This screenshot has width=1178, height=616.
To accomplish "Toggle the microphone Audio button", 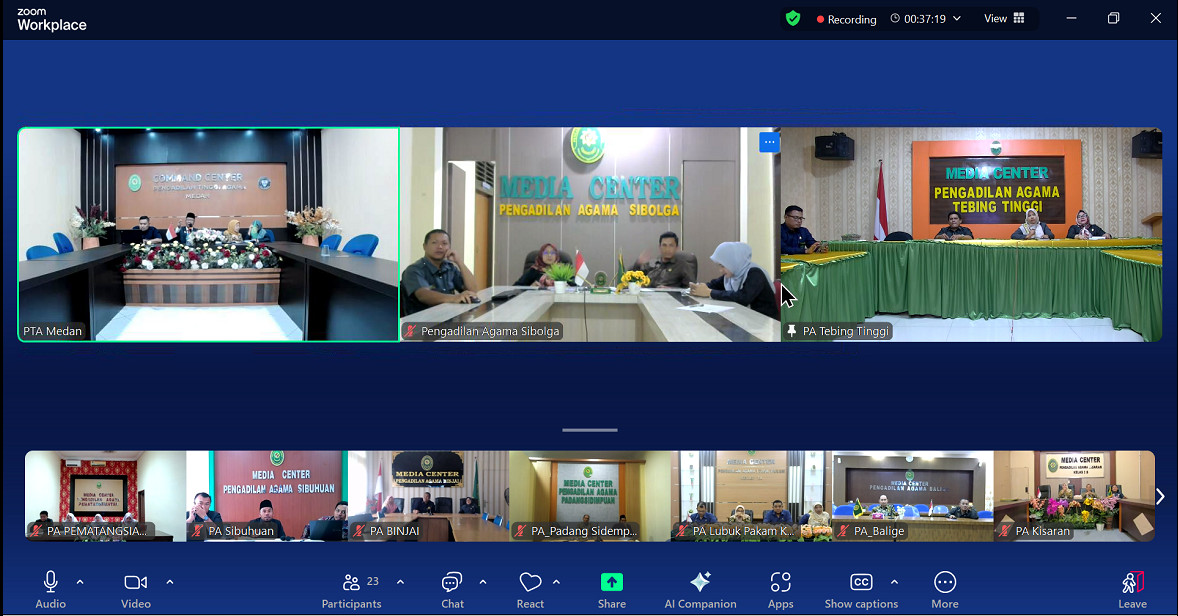I will coord(50,589).
